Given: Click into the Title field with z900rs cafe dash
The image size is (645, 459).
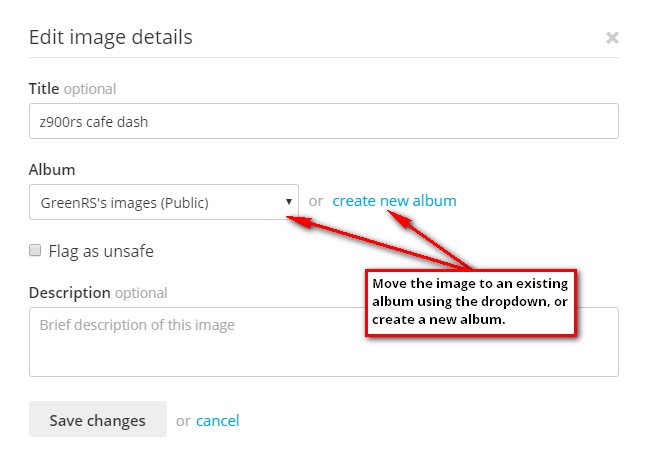Looking at the screenshot, I should click(324, 121).
